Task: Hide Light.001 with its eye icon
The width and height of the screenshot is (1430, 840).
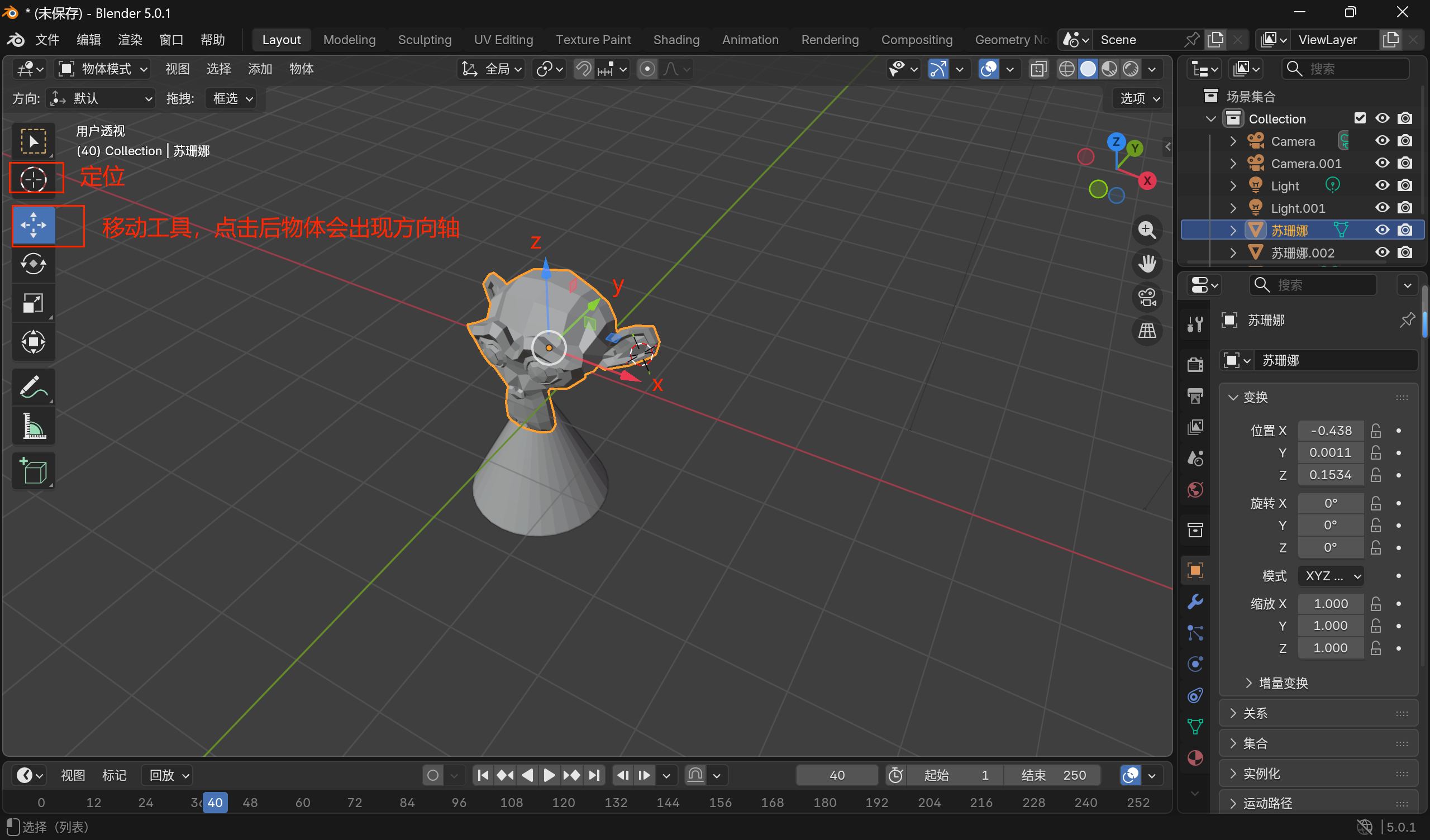Action: tap(1382, 208)
